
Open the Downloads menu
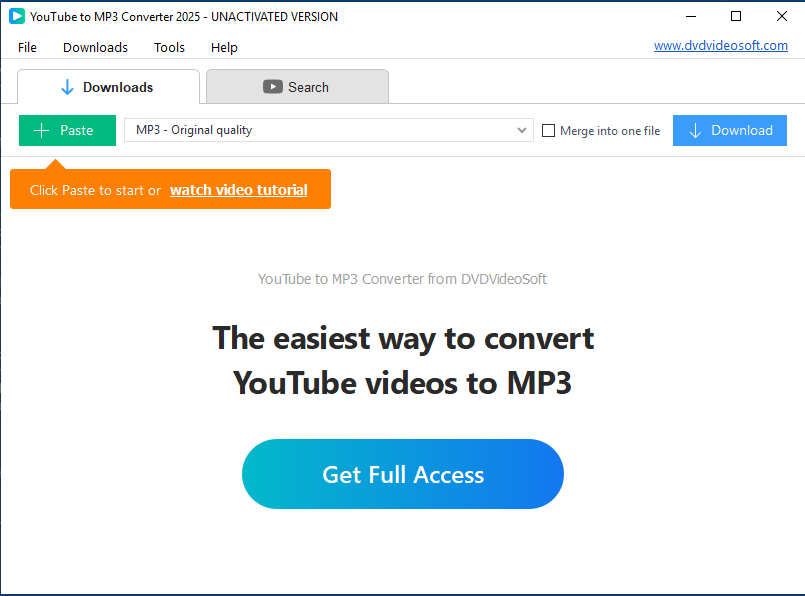coord(95,47)
